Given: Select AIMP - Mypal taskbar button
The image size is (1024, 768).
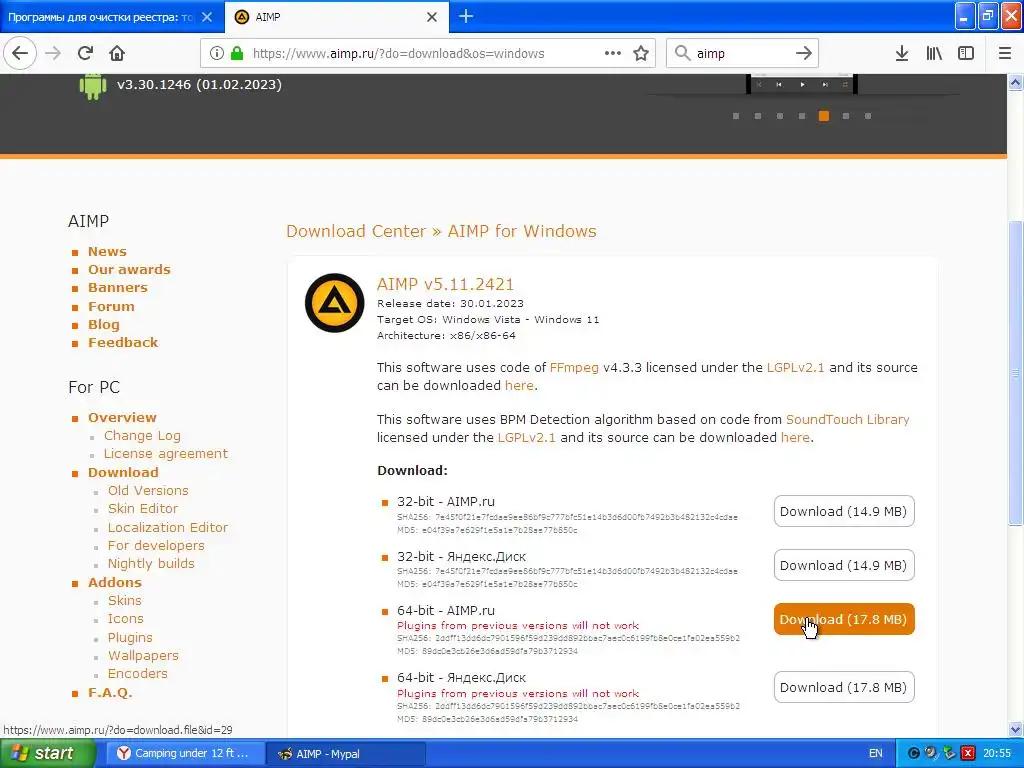Looking at the screenshot, I should [346, 754].
